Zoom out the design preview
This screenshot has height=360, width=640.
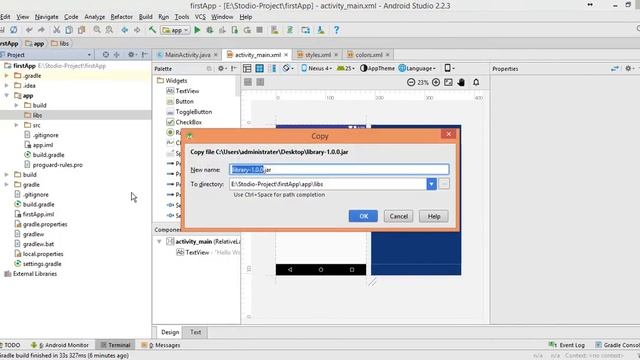411,82
